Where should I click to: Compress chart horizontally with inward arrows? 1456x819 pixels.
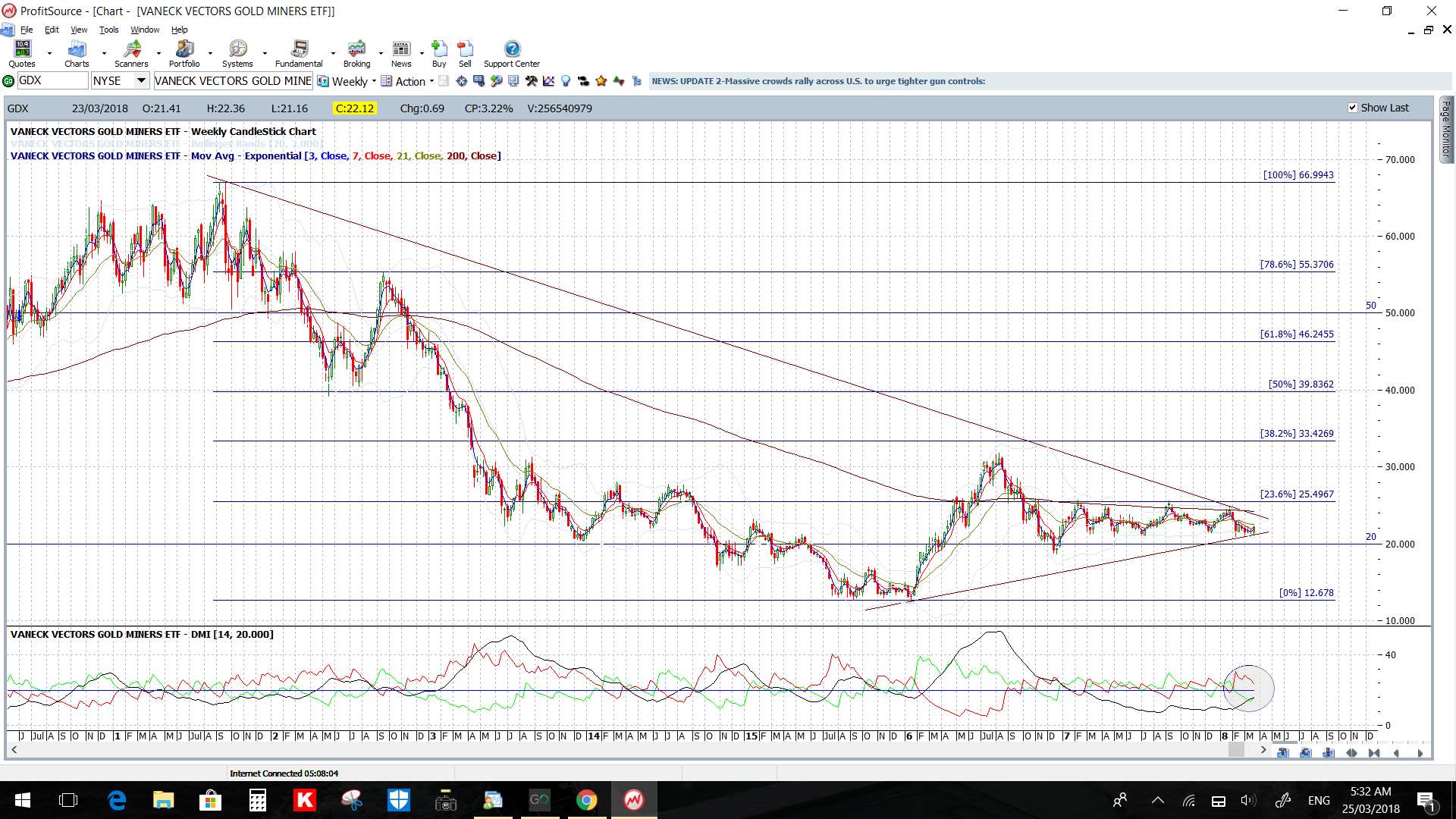tap(1374, 753)
